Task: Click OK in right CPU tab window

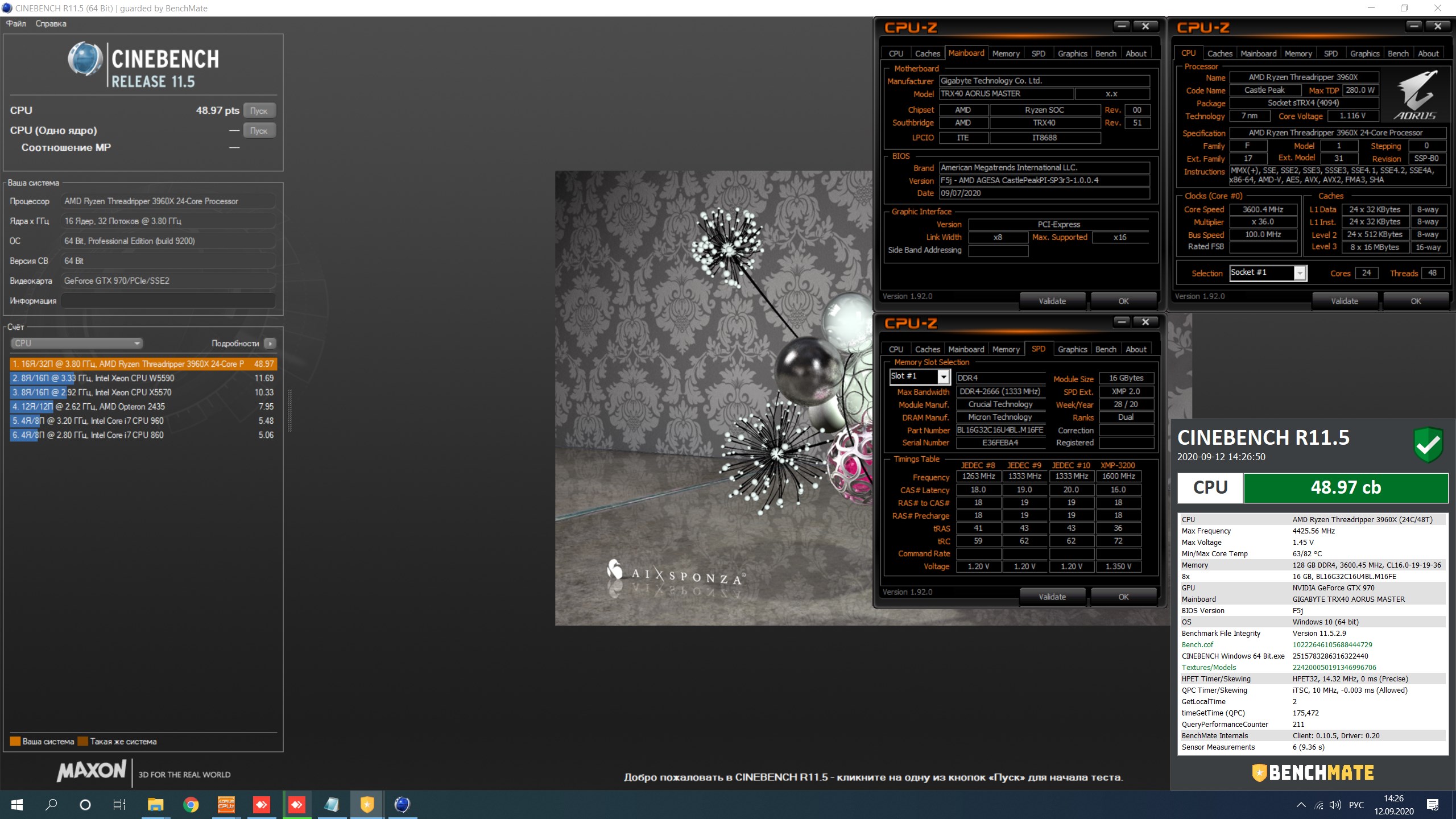Action: 1416,301
